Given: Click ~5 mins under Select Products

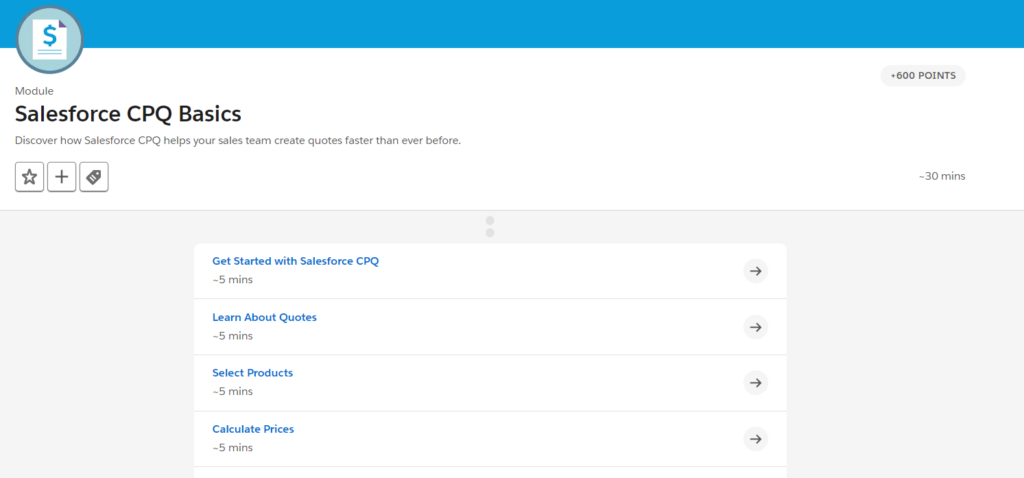Looking at the screenshot, I should (x=232, y=391).
